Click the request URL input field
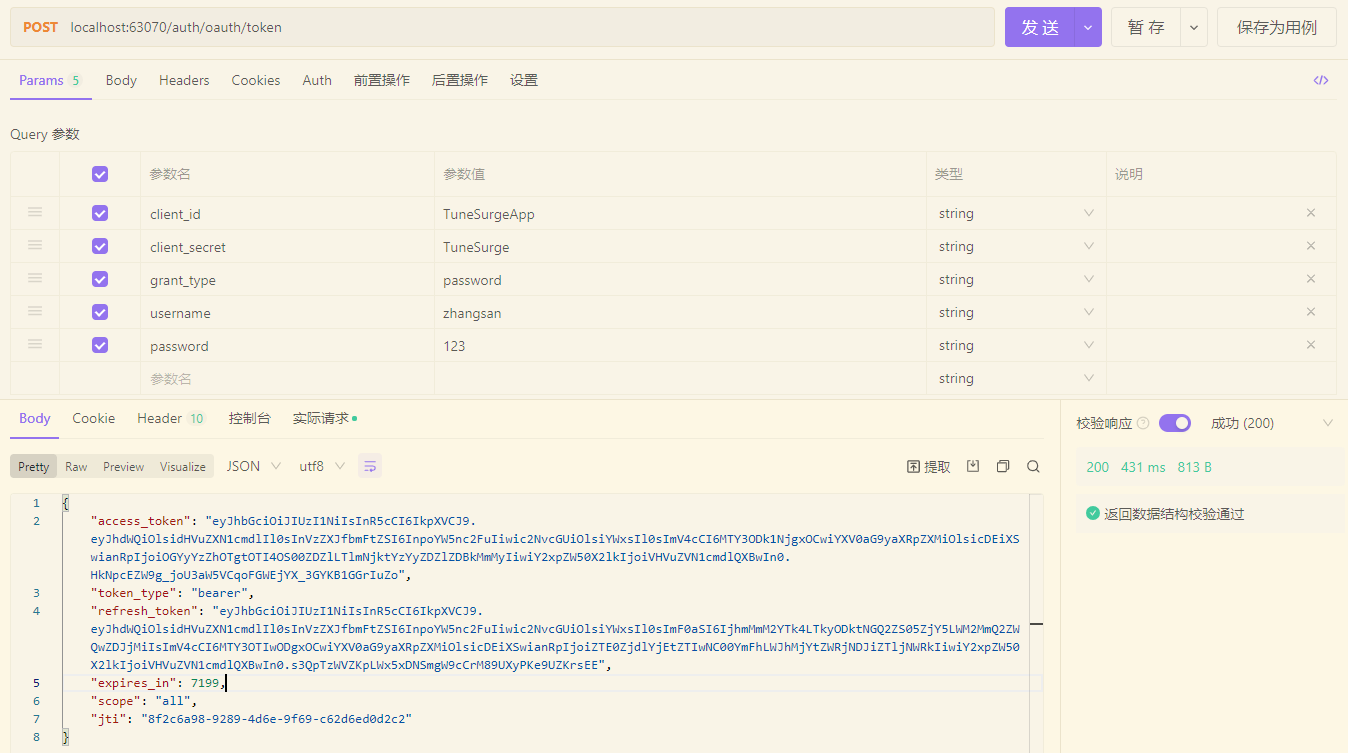Viewport: 1348px width, 753px height. (528, 28)
